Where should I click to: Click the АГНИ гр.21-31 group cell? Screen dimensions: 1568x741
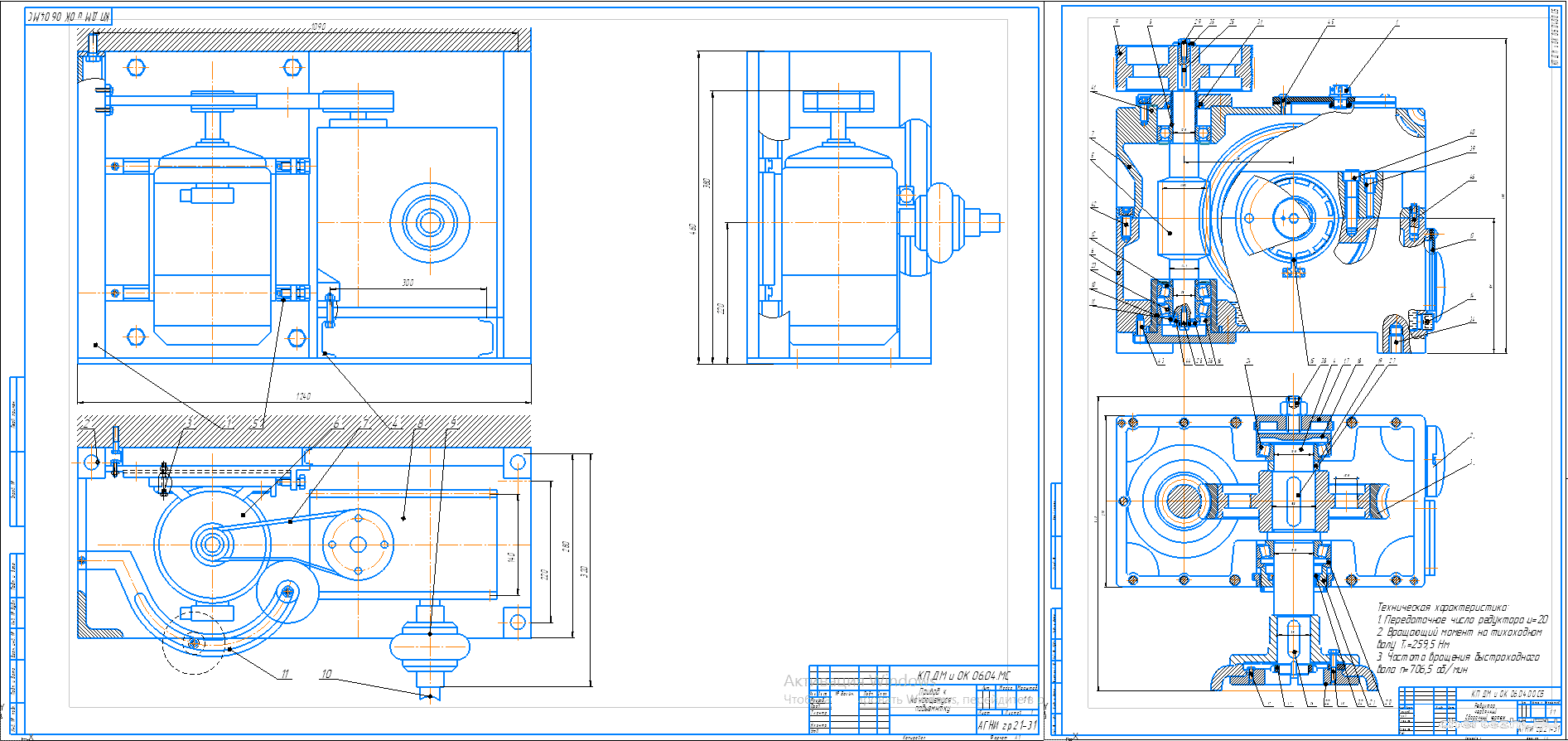pyautogui.click(x=1006, y=725)
